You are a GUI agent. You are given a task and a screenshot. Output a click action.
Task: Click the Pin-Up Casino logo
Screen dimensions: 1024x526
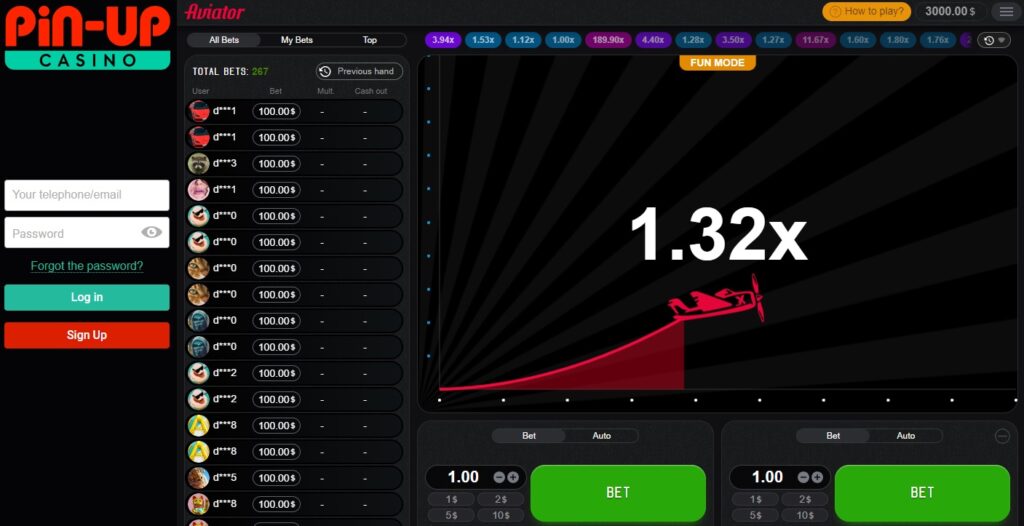(x=88, y=36)
